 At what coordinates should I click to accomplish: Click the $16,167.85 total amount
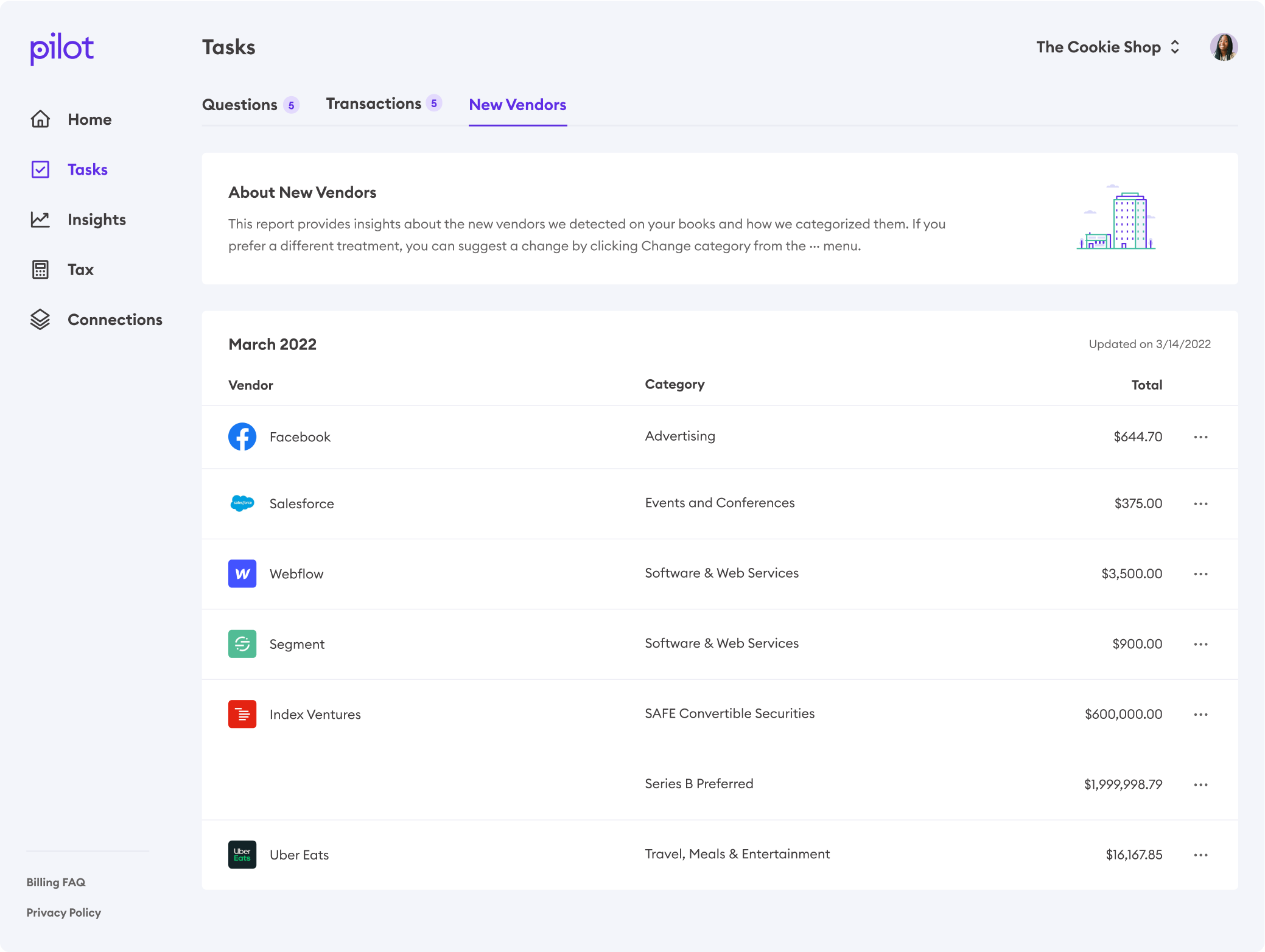pyautogui.click(x=1134, y=855)
